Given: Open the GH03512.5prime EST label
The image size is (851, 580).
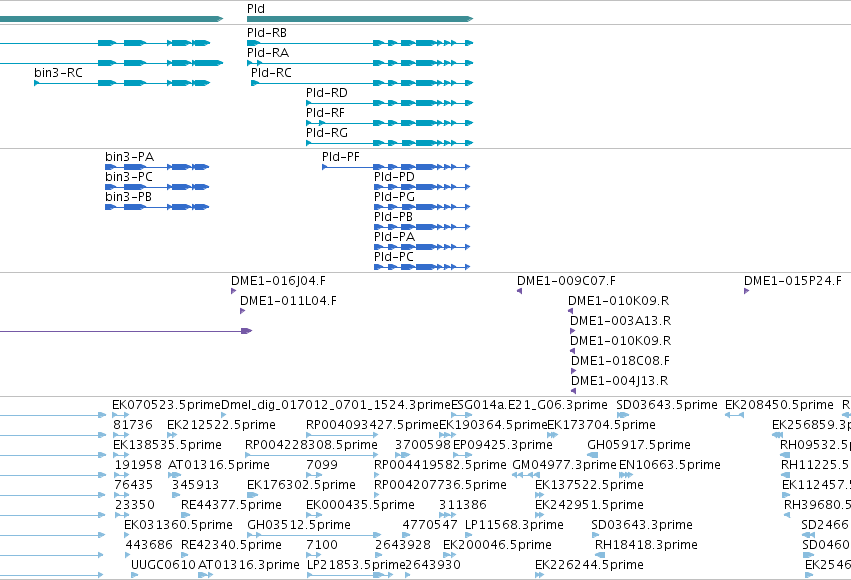Looking at the screenshot, I should 299,526.
